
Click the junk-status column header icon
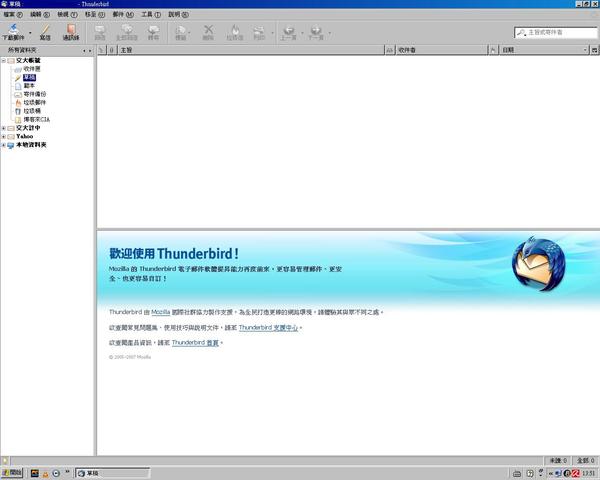click(494, 50)
